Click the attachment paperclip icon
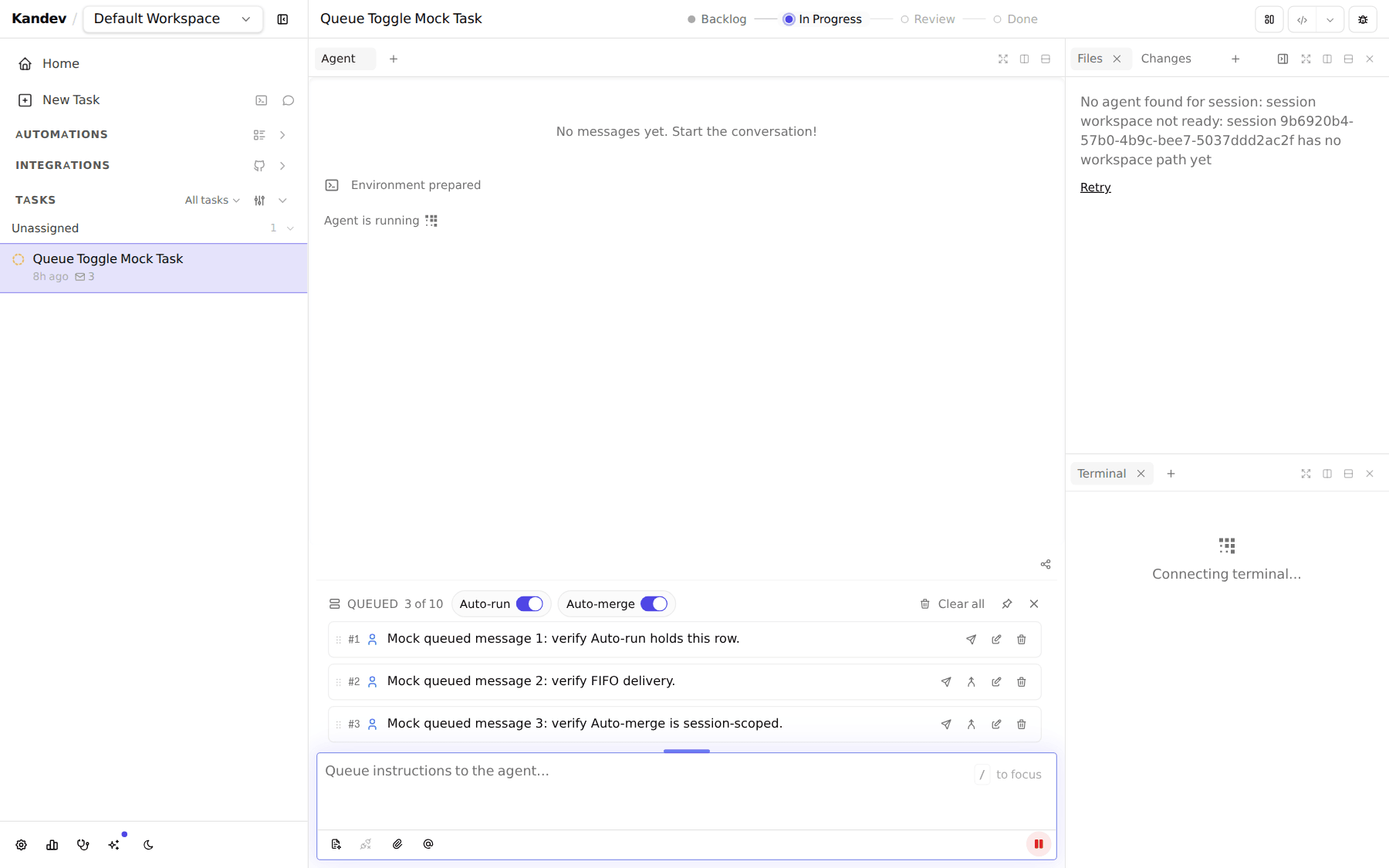 coord(397,844)
